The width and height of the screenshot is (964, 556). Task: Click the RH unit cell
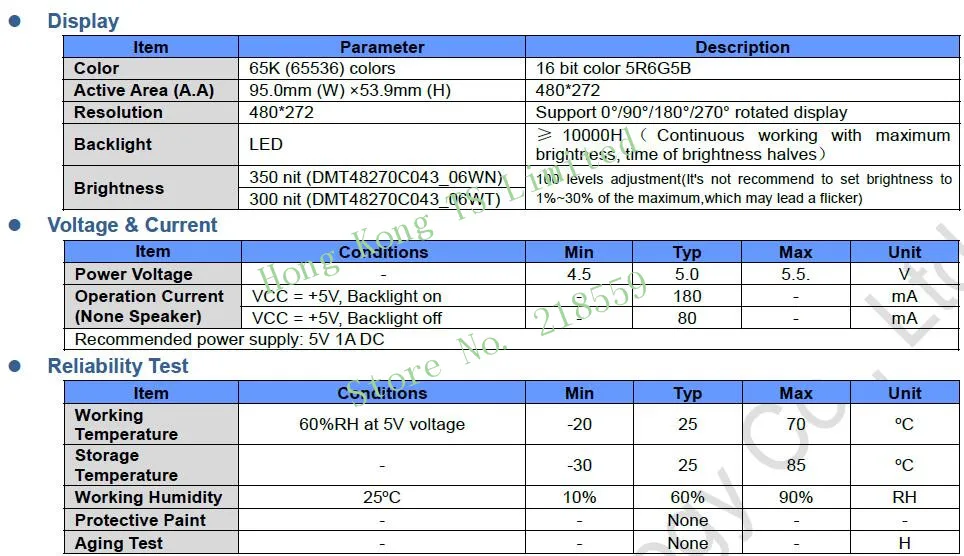[904, 497]
